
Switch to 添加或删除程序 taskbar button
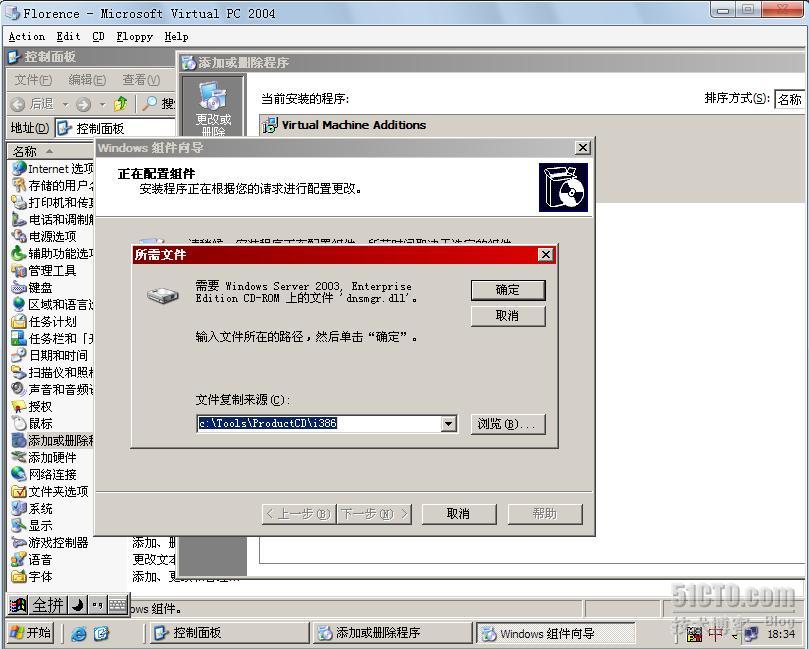393,632
